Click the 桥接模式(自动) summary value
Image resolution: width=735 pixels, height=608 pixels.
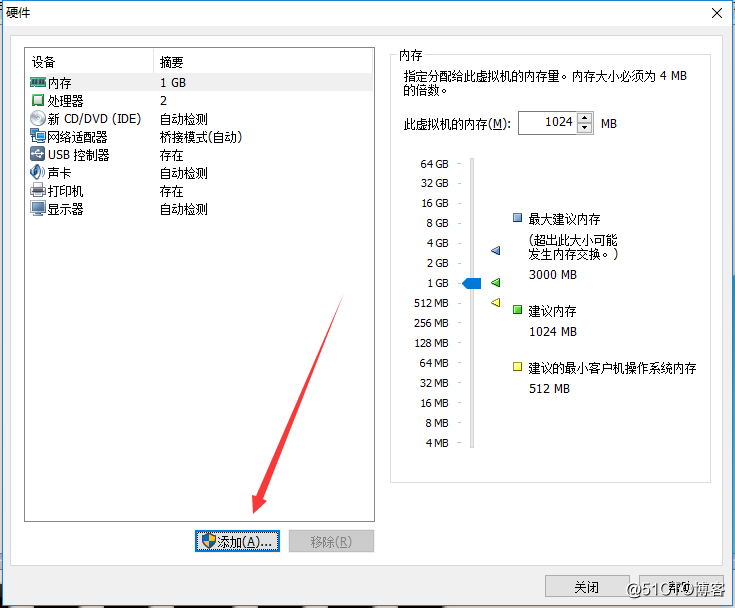tap(201, 137)
